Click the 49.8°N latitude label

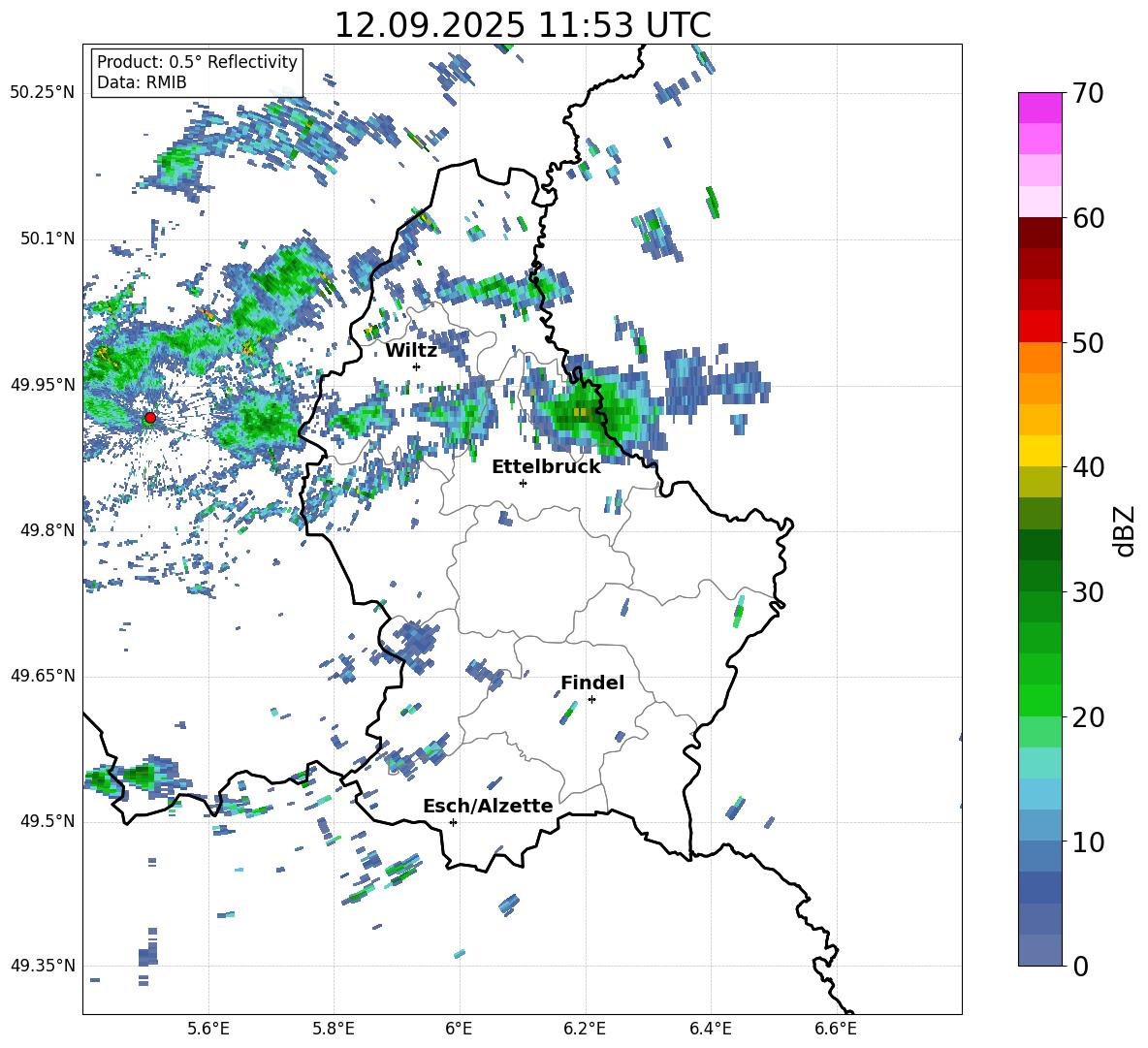click(x=47, y=530)
